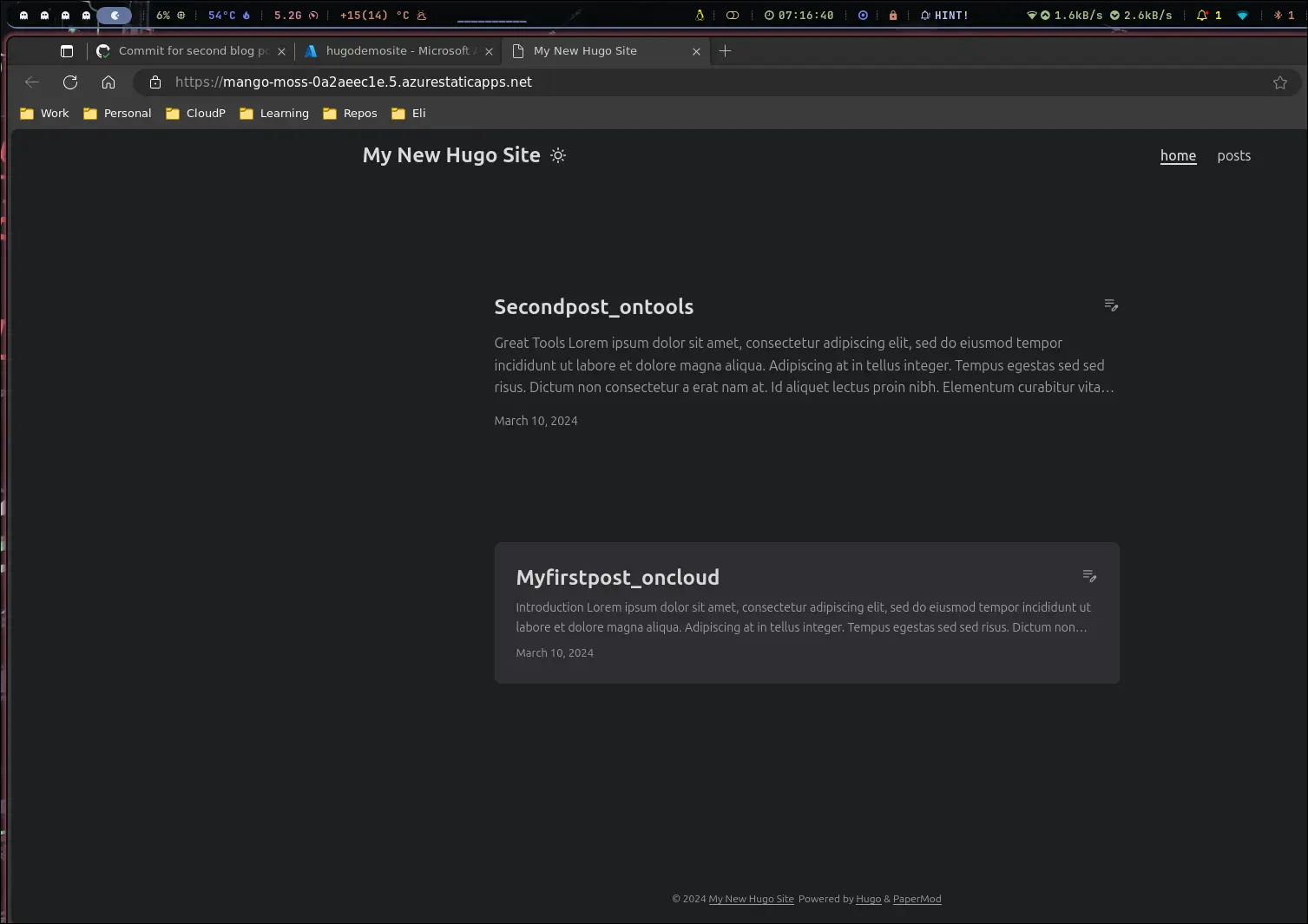Open the Secondpost_ontools post title

pyautogui.click(x=594, y=306)
